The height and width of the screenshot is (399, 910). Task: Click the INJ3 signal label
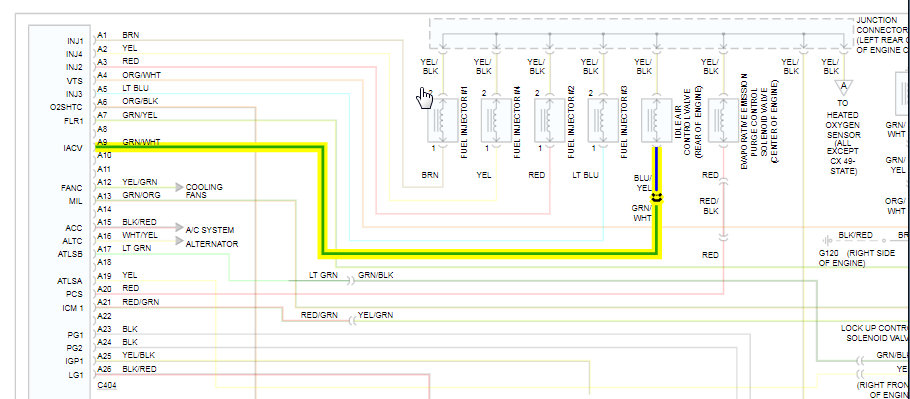pyautogui.click(x=75, y=94)
